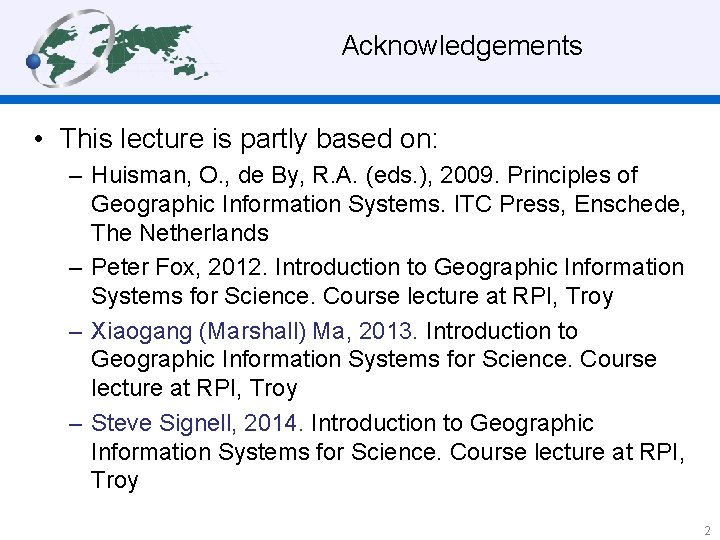
Task: Click "Systems for Science. Course lecture at RPI, Troy" under Peter Fox
Action: 352,297
